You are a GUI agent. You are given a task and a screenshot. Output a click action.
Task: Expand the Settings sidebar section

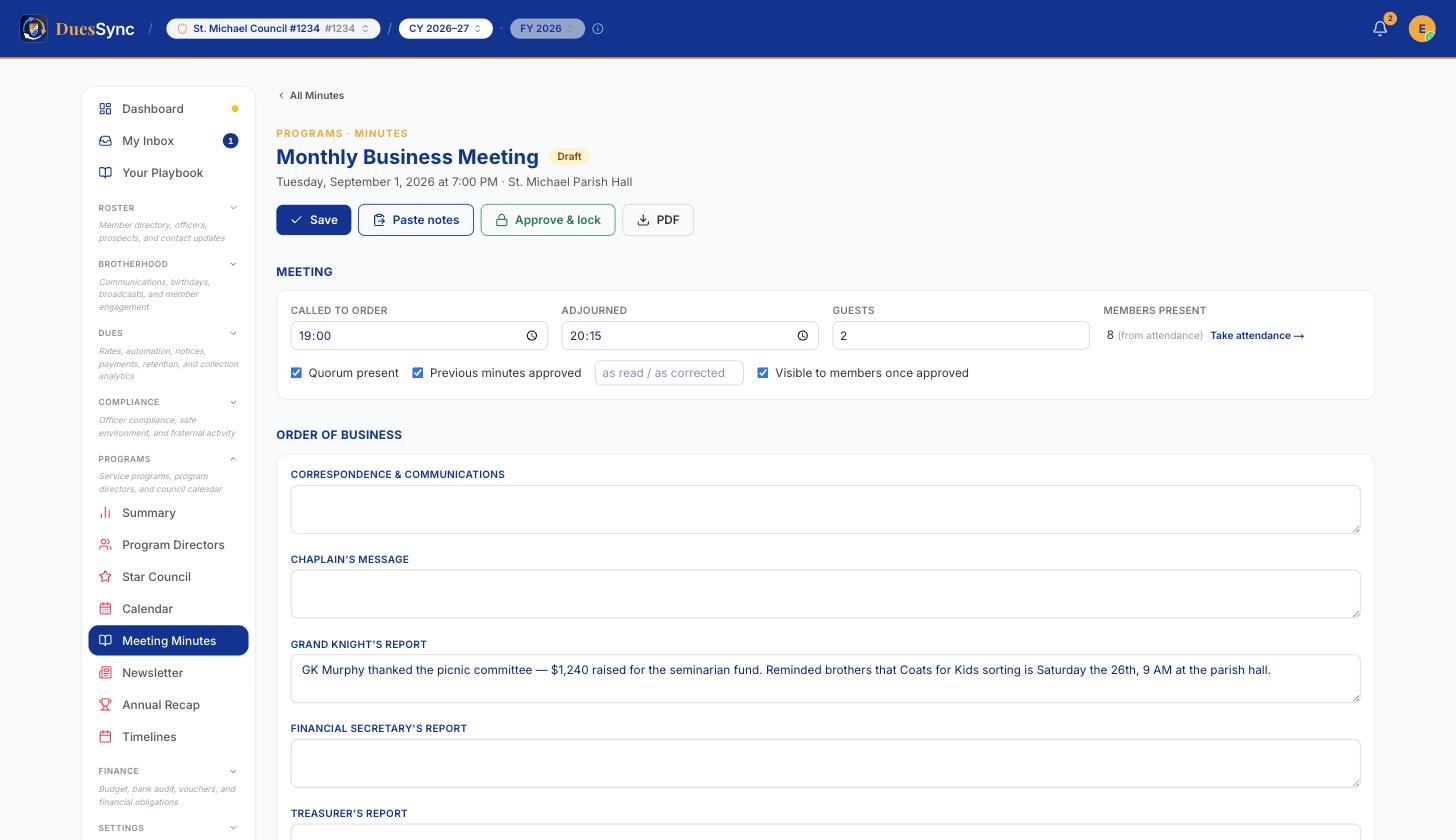point(168,828)
